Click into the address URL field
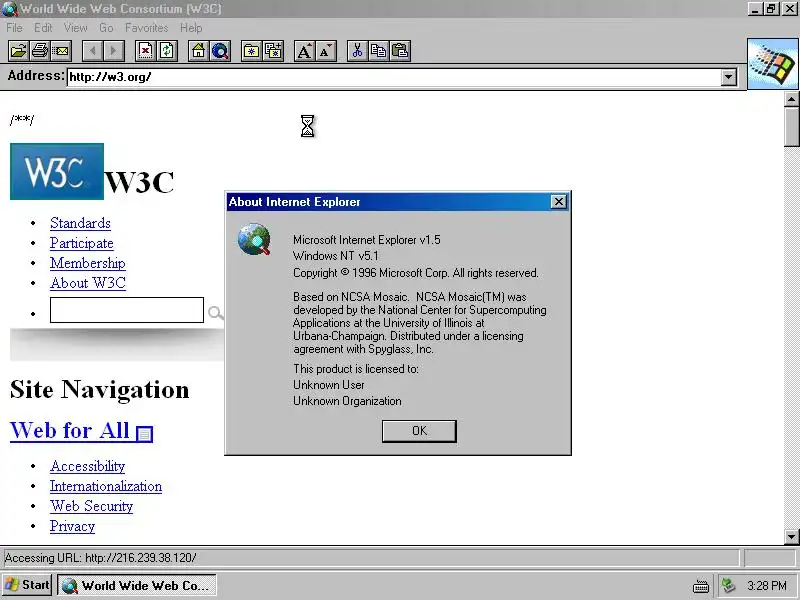800x600 pixels. pyautogui.click(x=394, y=77)
